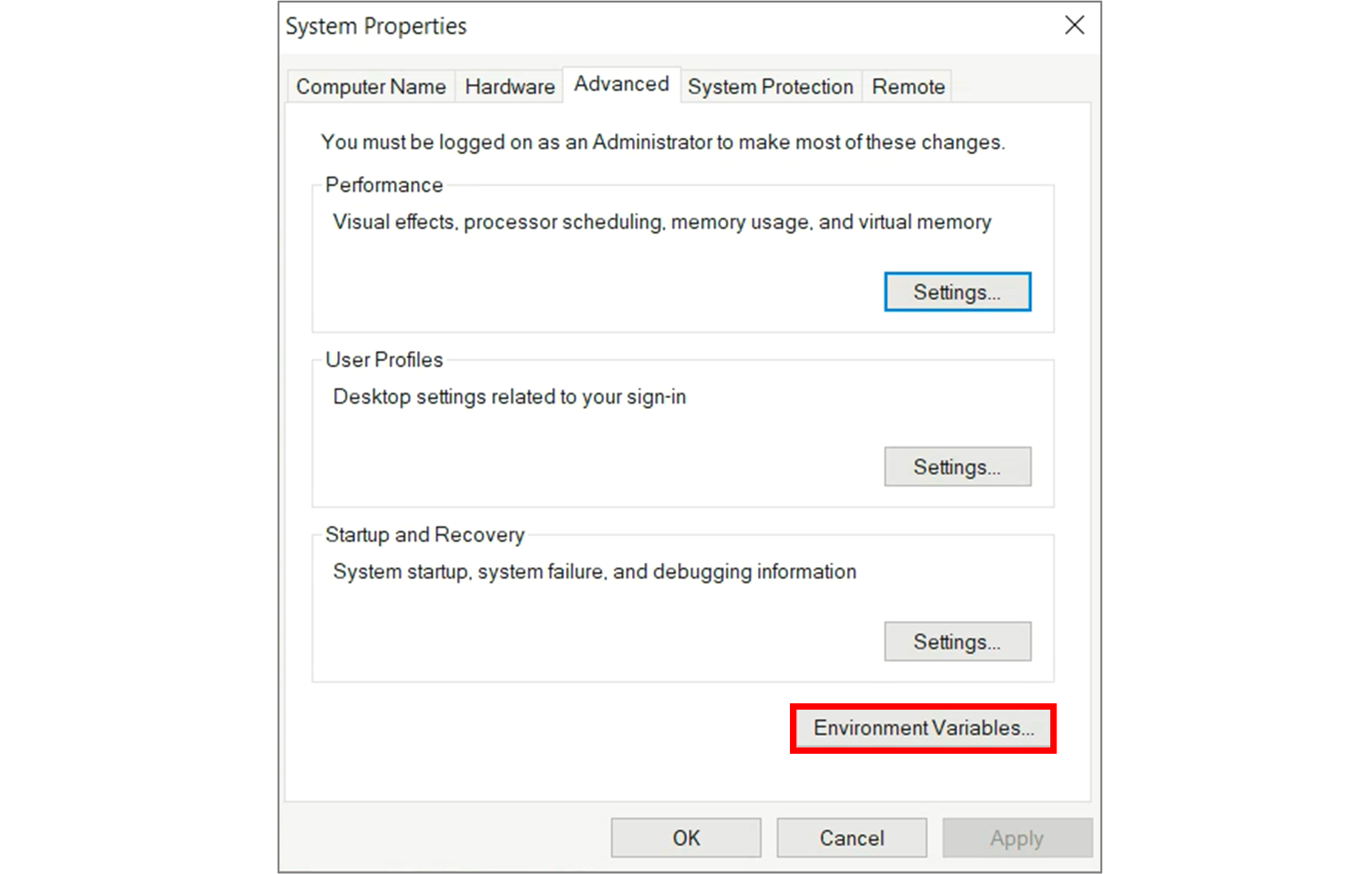The height and width of the screenshot is (874, 1372).
Task: Click the Administrator notice text
Action: tap(663, 142)
